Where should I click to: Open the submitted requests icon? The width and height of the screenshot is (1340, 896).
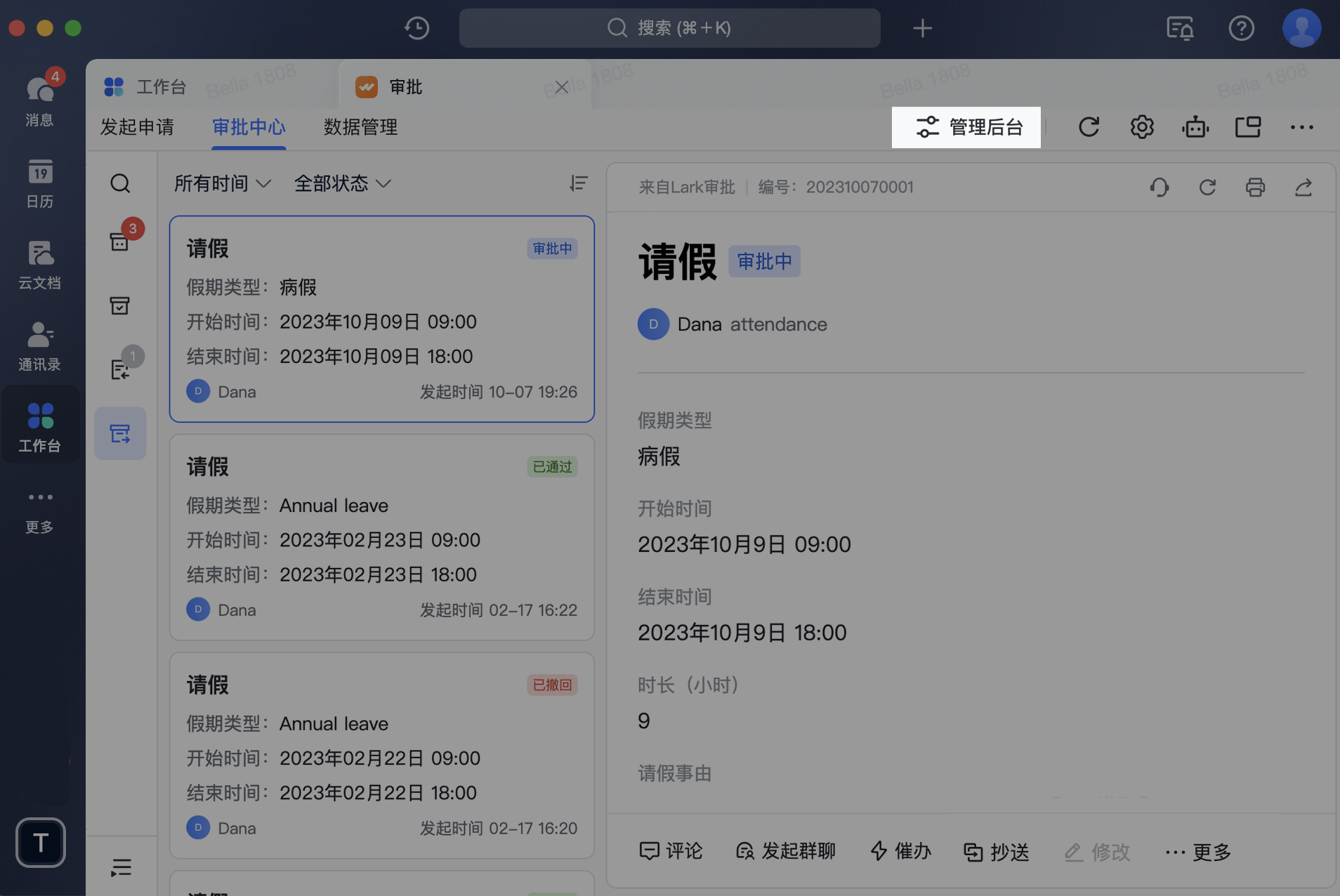(120, 433)
